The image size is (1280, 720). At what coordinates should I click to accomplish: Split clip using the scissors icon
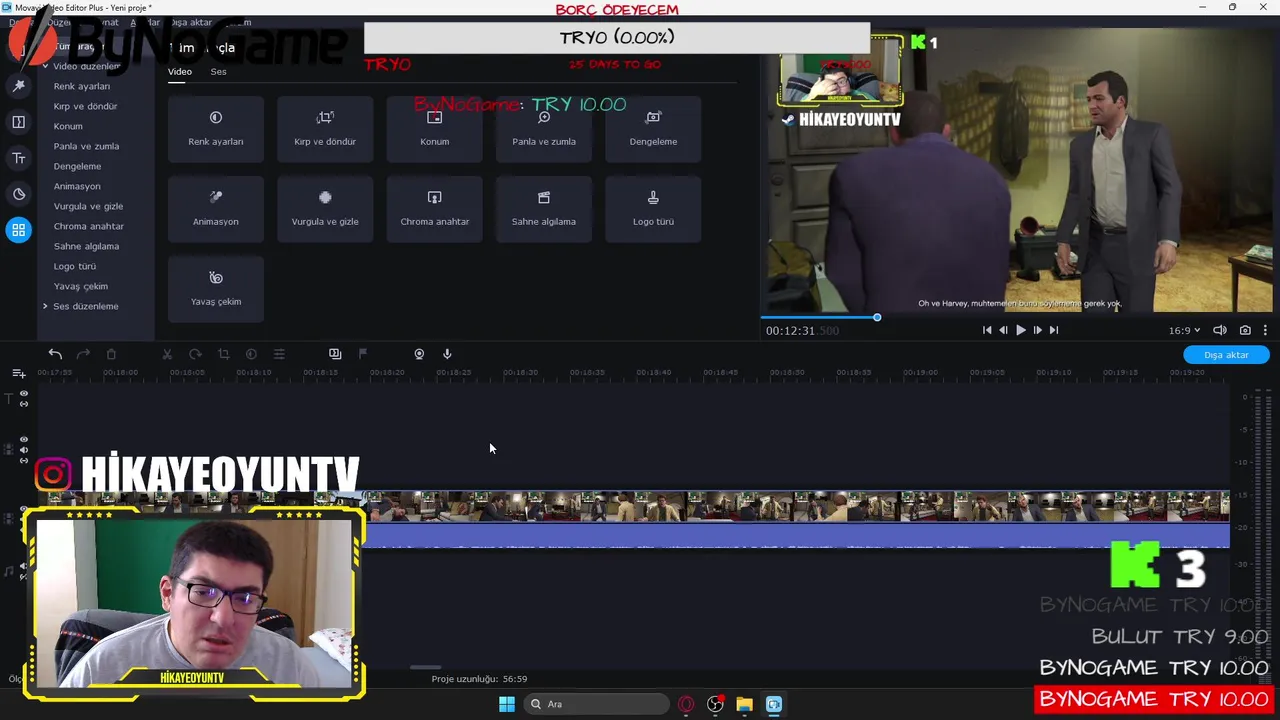(x=167, y=354)
